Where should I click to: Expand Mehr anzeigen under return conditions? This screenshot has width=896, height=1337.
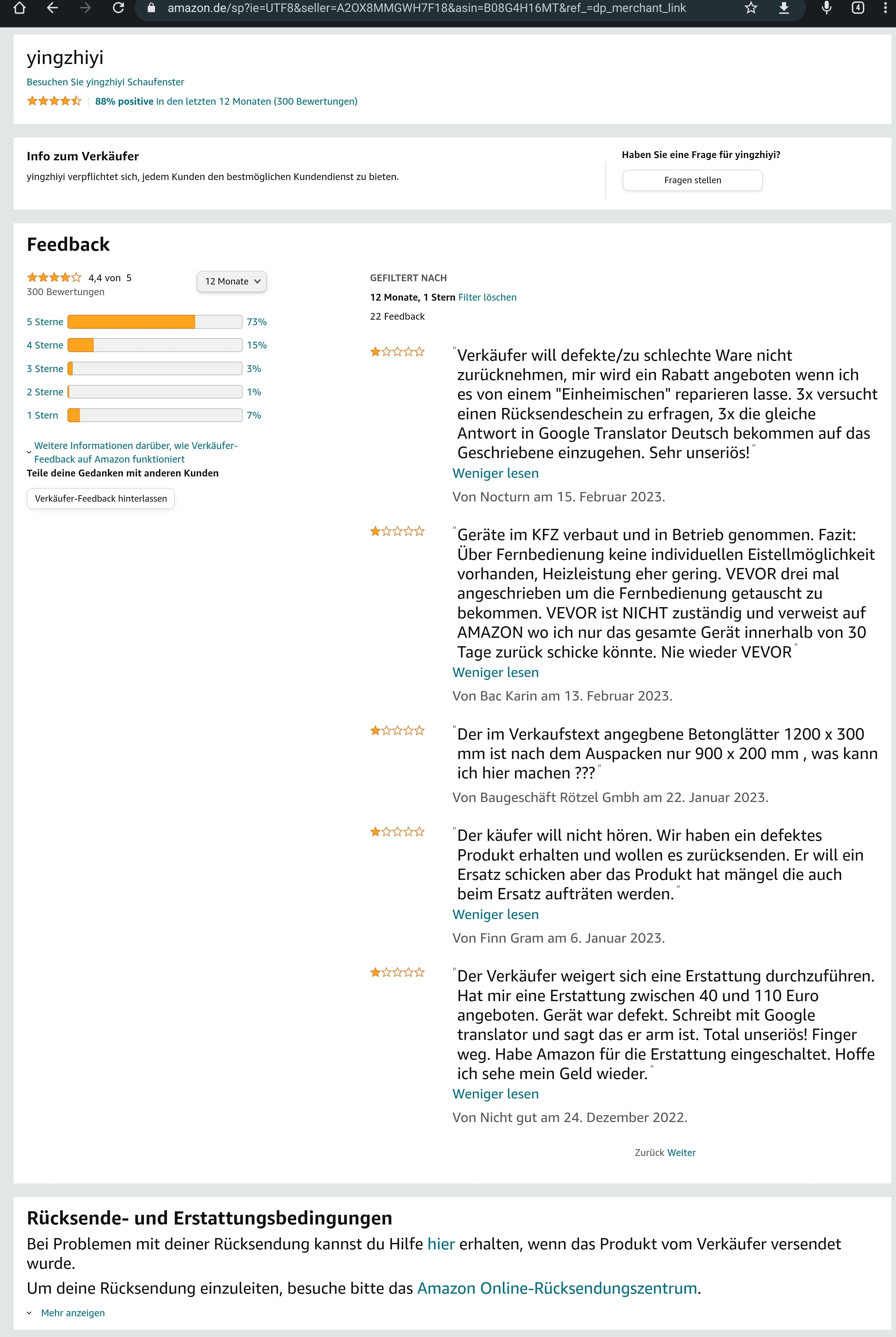73,1313
